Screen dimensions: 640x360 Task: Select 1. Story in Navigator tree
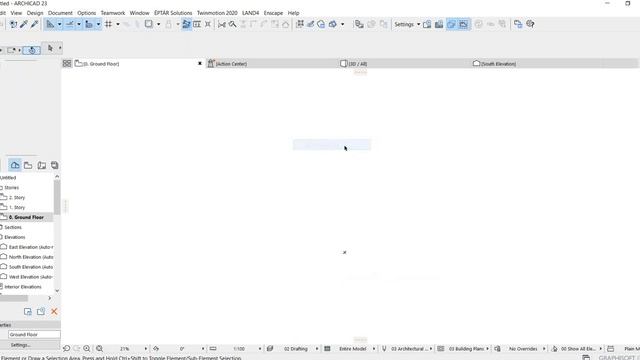click(x=17, y=207)
